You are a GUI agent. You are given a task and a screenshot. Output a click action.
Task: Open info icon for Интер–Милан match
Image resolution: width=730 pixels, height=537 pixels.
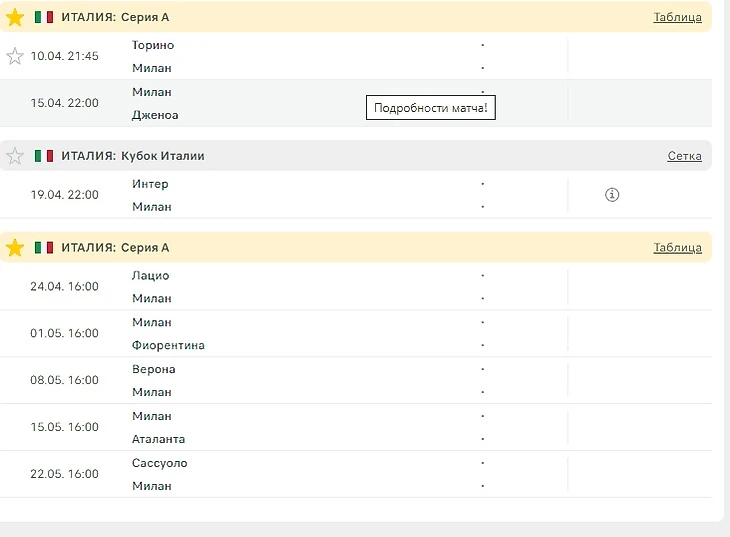[612, 195]
